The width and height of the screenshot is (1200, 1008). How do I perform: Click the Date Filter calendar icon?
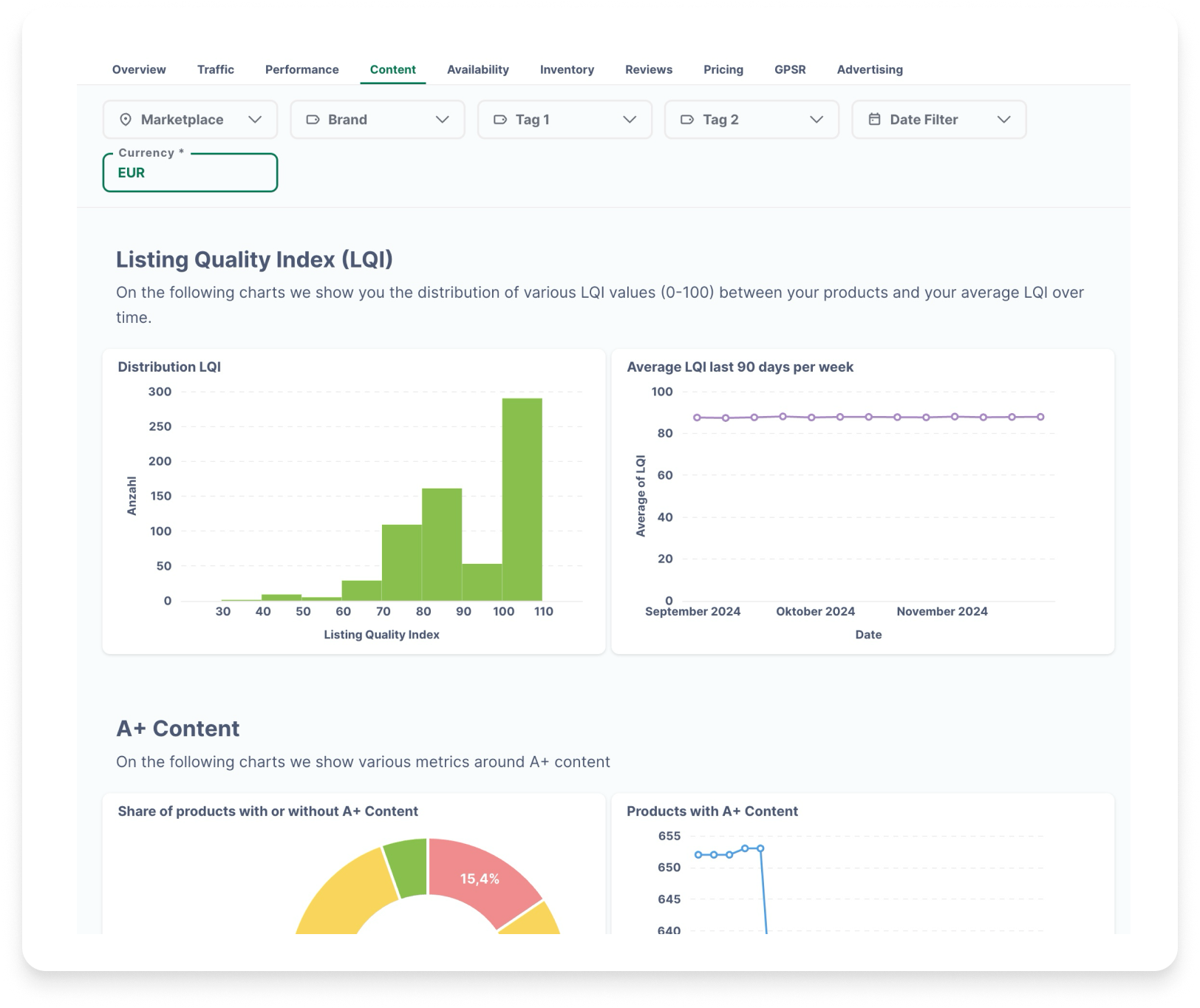point(874,119)
